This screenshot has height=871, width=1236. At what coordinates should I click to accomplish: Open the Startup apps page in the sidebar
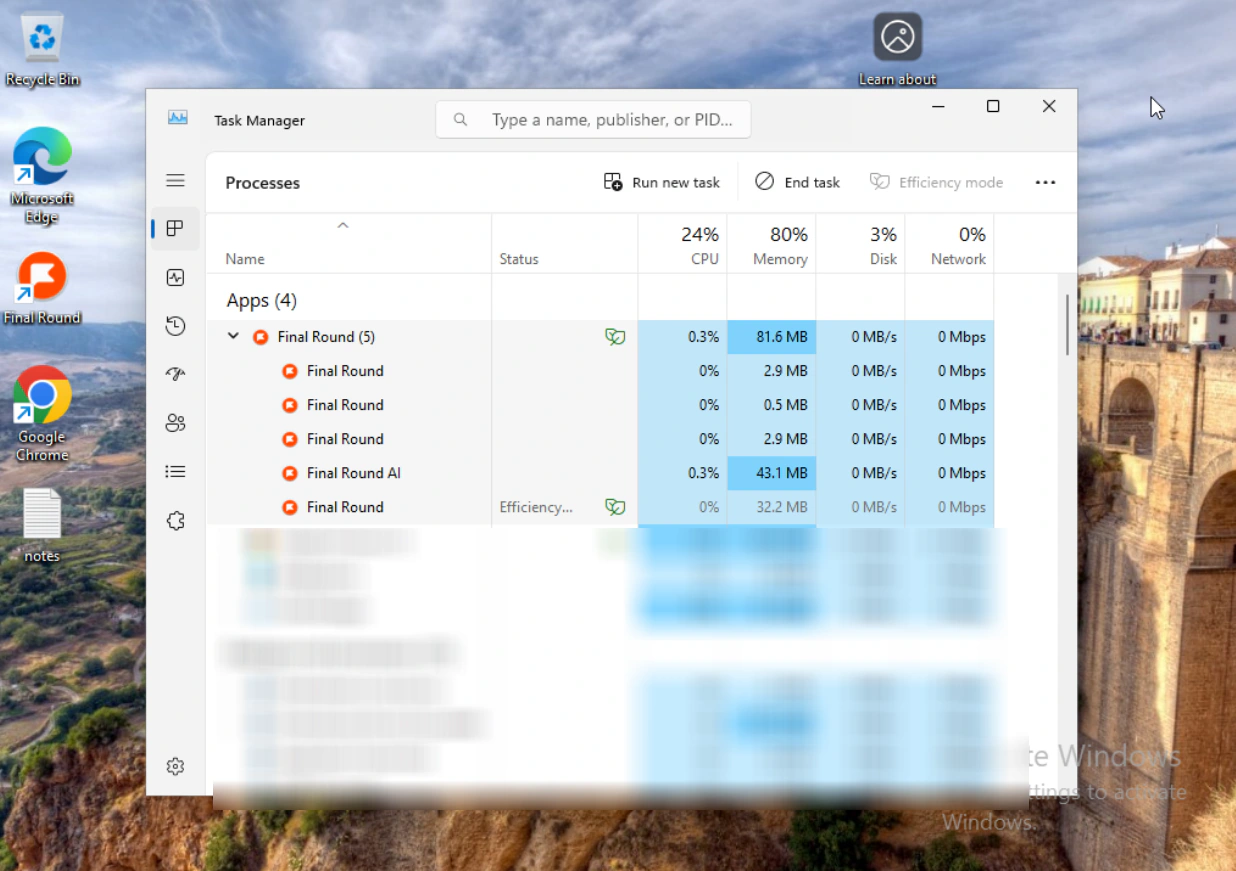[x=175, y=374]
